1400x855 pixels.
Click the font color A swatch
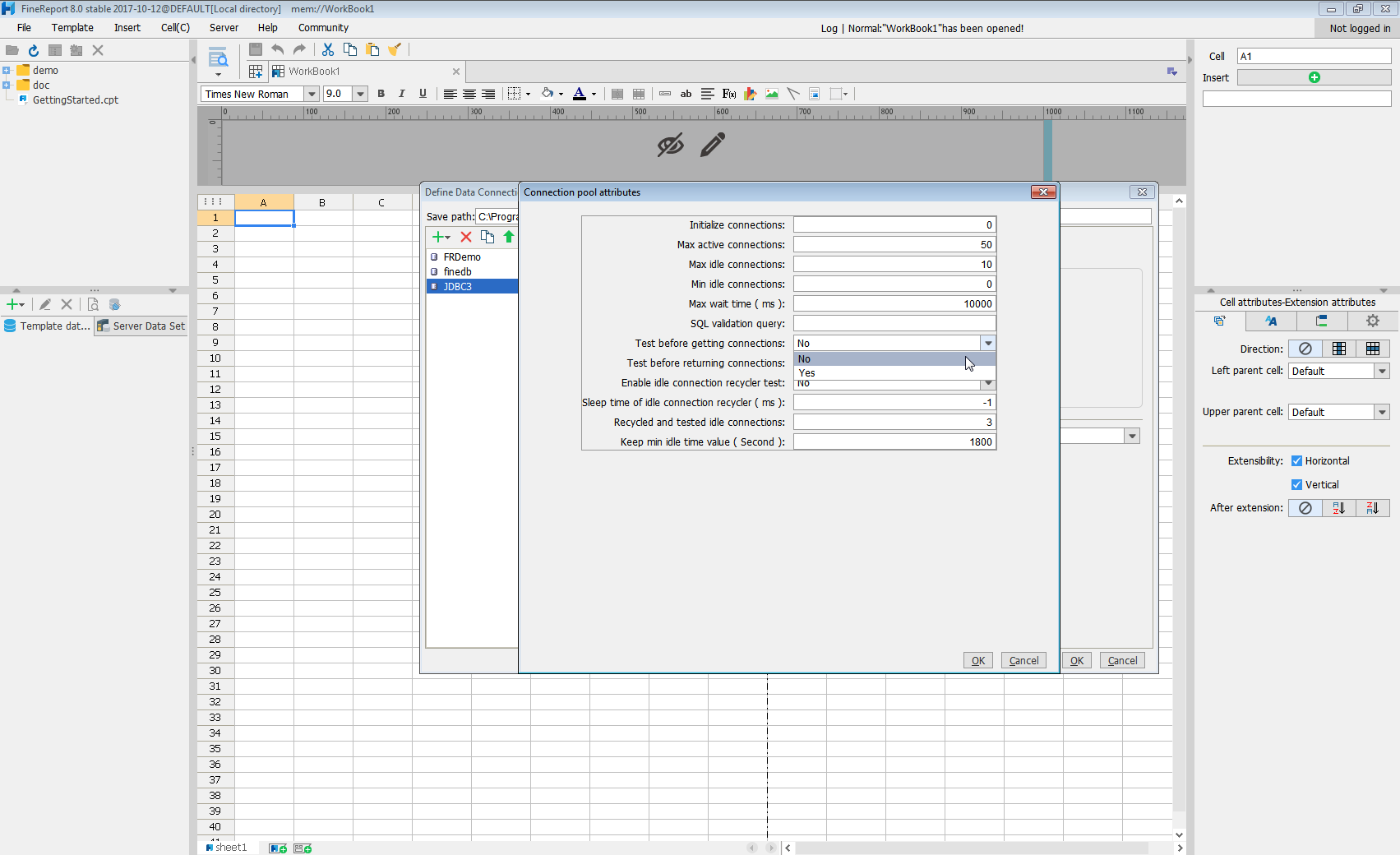[x=579, y=94]
